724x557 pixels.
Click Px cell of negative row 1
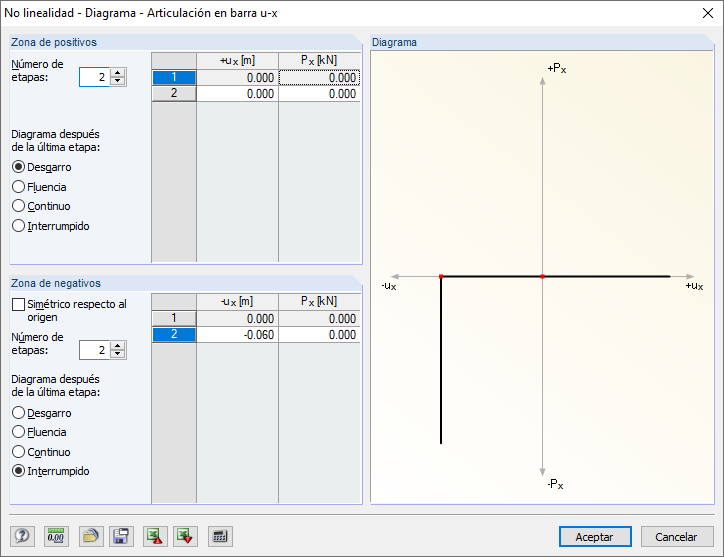click(x=320, y=319)
